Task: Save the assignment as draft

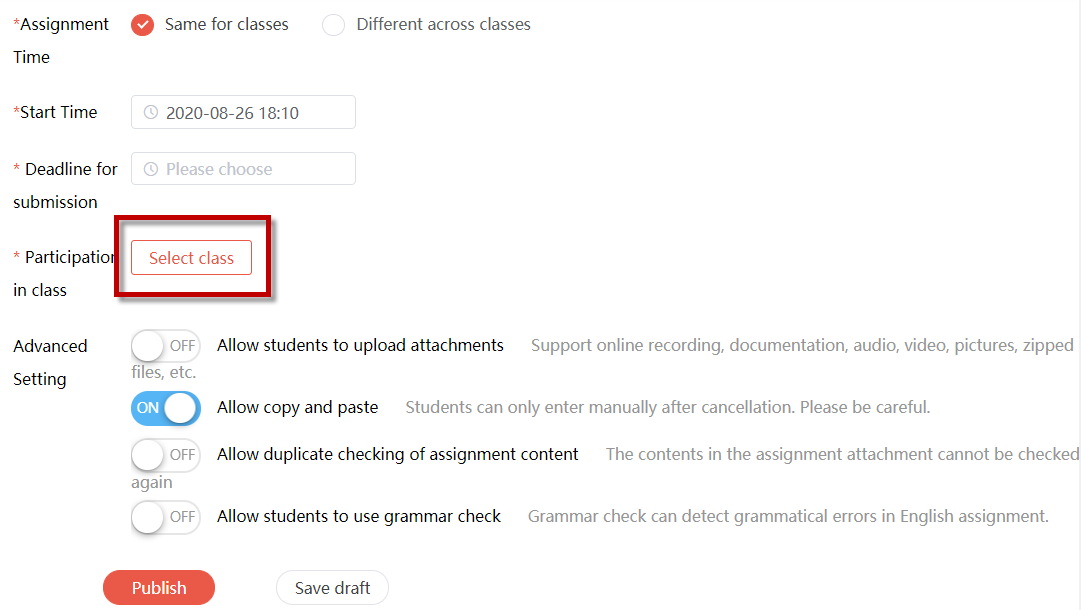Action: (332, 588)
